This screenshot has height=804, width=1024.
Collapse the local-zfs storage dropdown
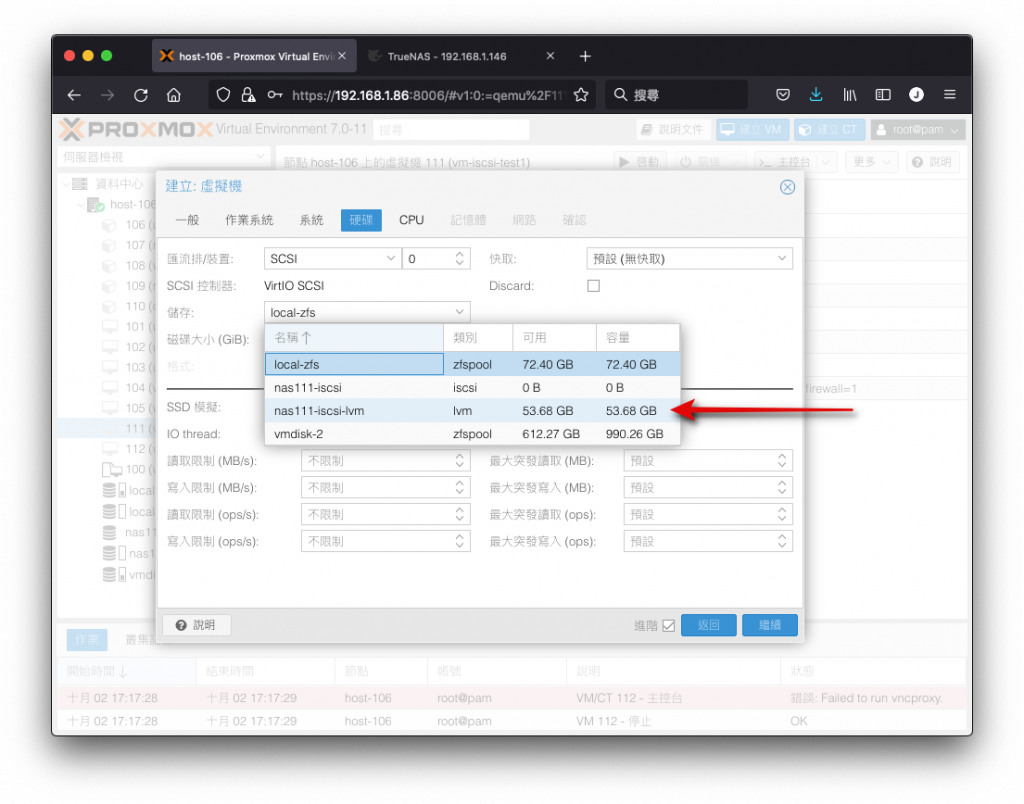pos(459,312)
